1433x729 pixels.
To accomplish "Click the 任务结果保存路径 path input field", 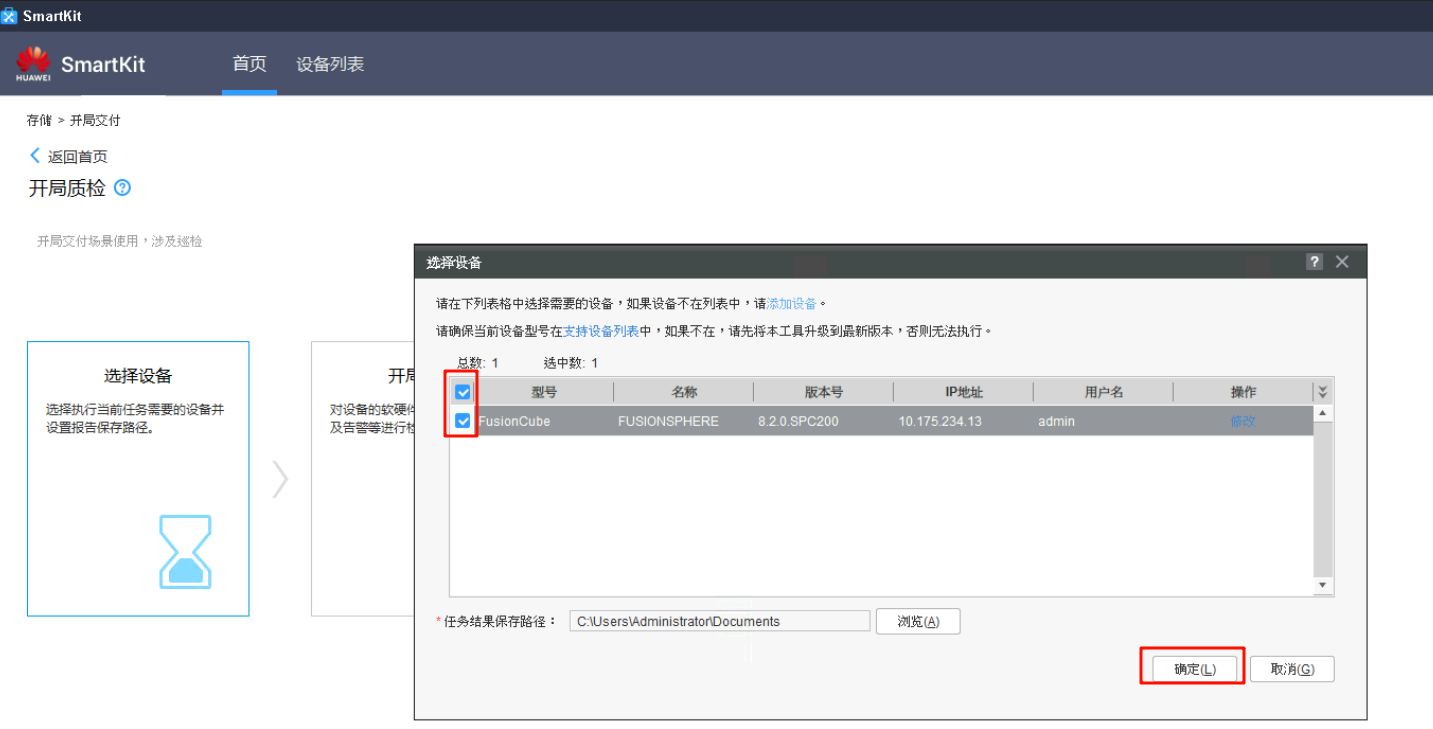I will coord(719,621).
